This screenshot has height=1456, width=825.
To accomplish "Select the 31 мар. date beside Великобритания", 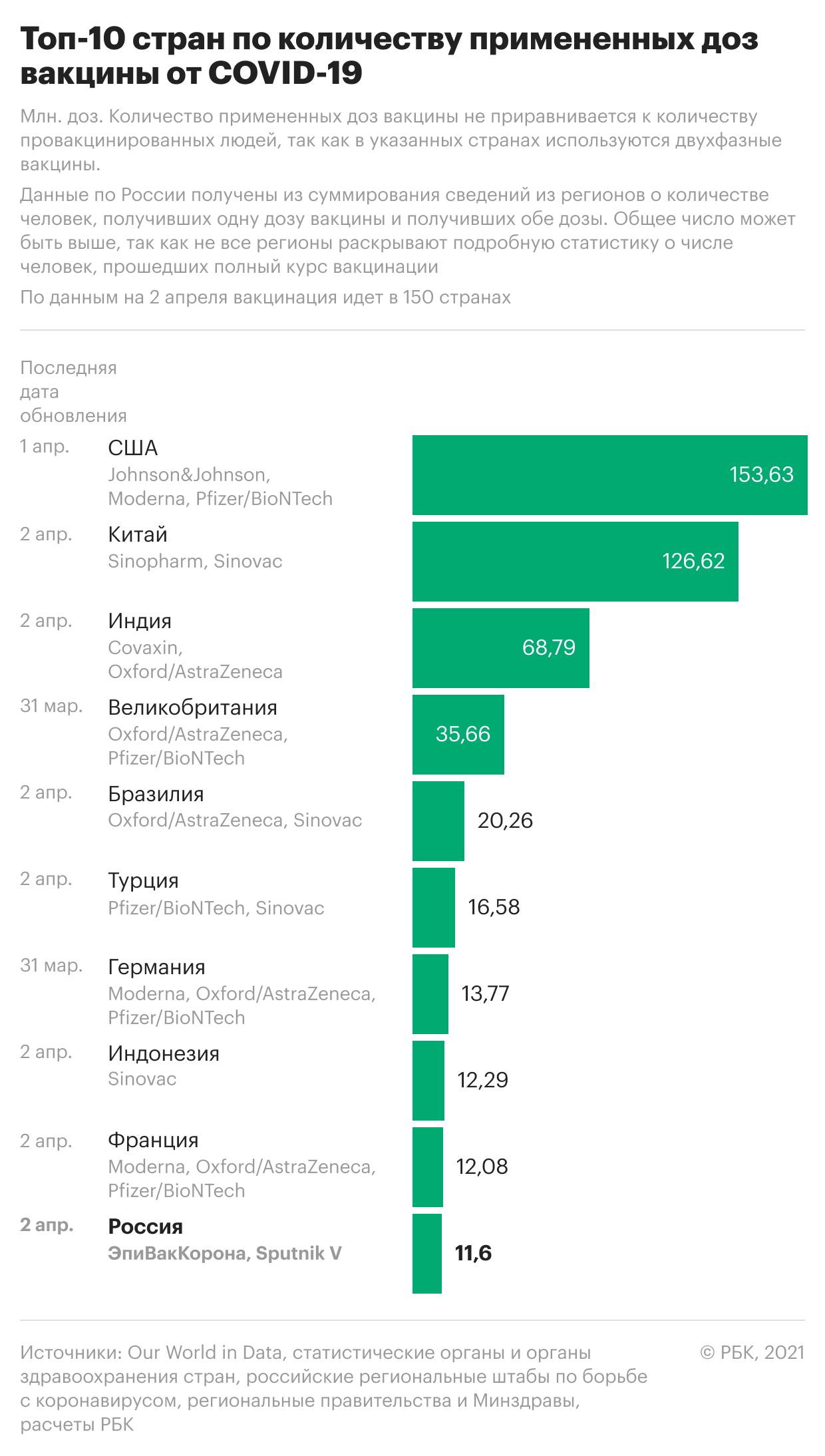I will coord(52,706).
